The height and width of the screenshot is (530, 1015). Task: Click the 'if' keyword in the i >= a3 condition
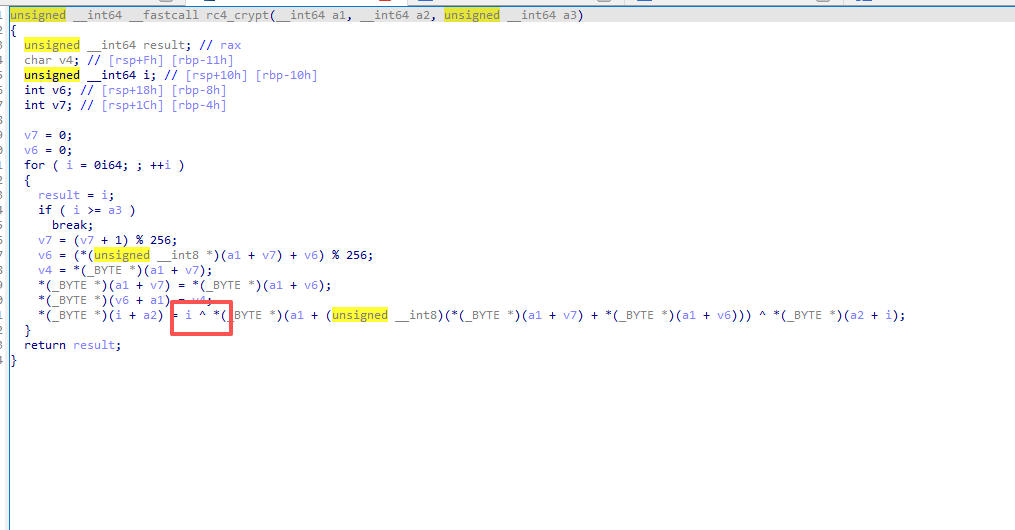pyautogui.click(x=45, y=210)
